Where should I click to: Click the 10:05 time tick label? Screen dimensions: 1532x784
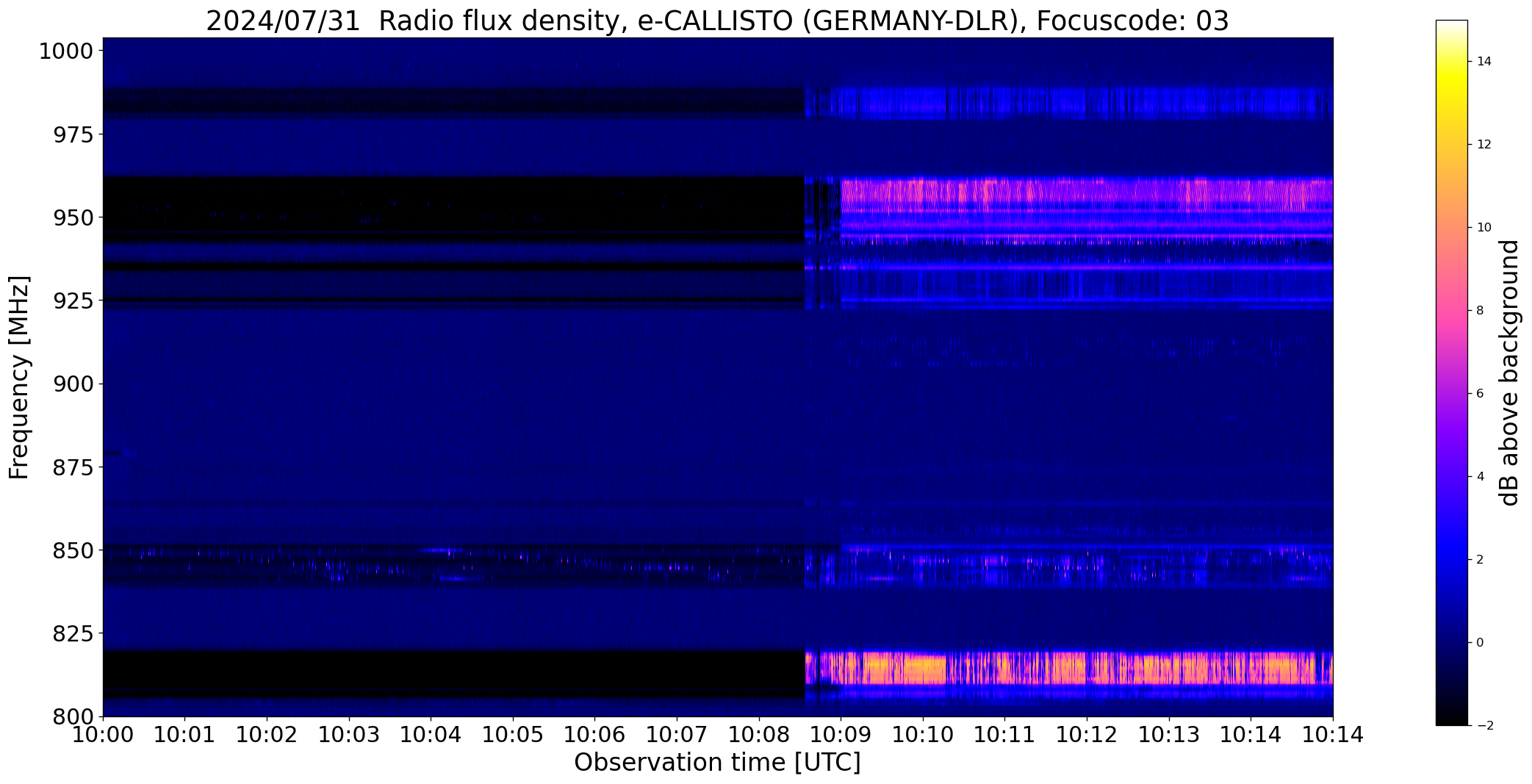pos(513,735)
